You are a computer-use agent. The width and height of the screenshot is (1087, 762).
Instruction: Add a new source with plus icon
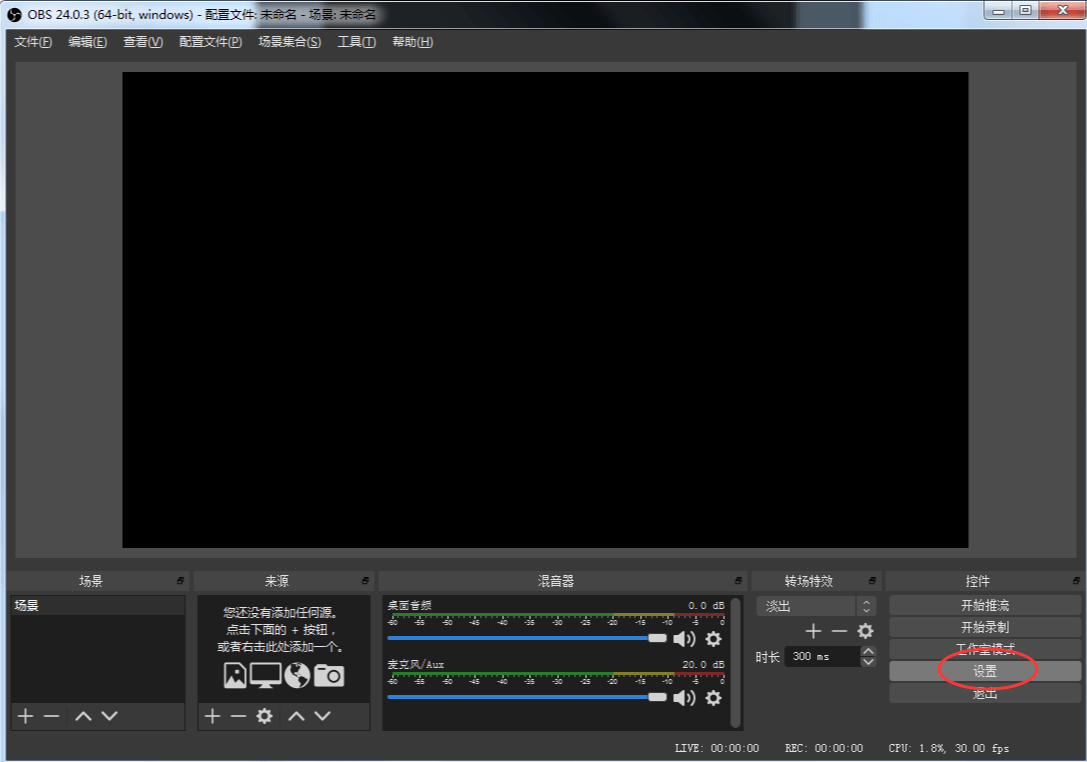point(212,716)
